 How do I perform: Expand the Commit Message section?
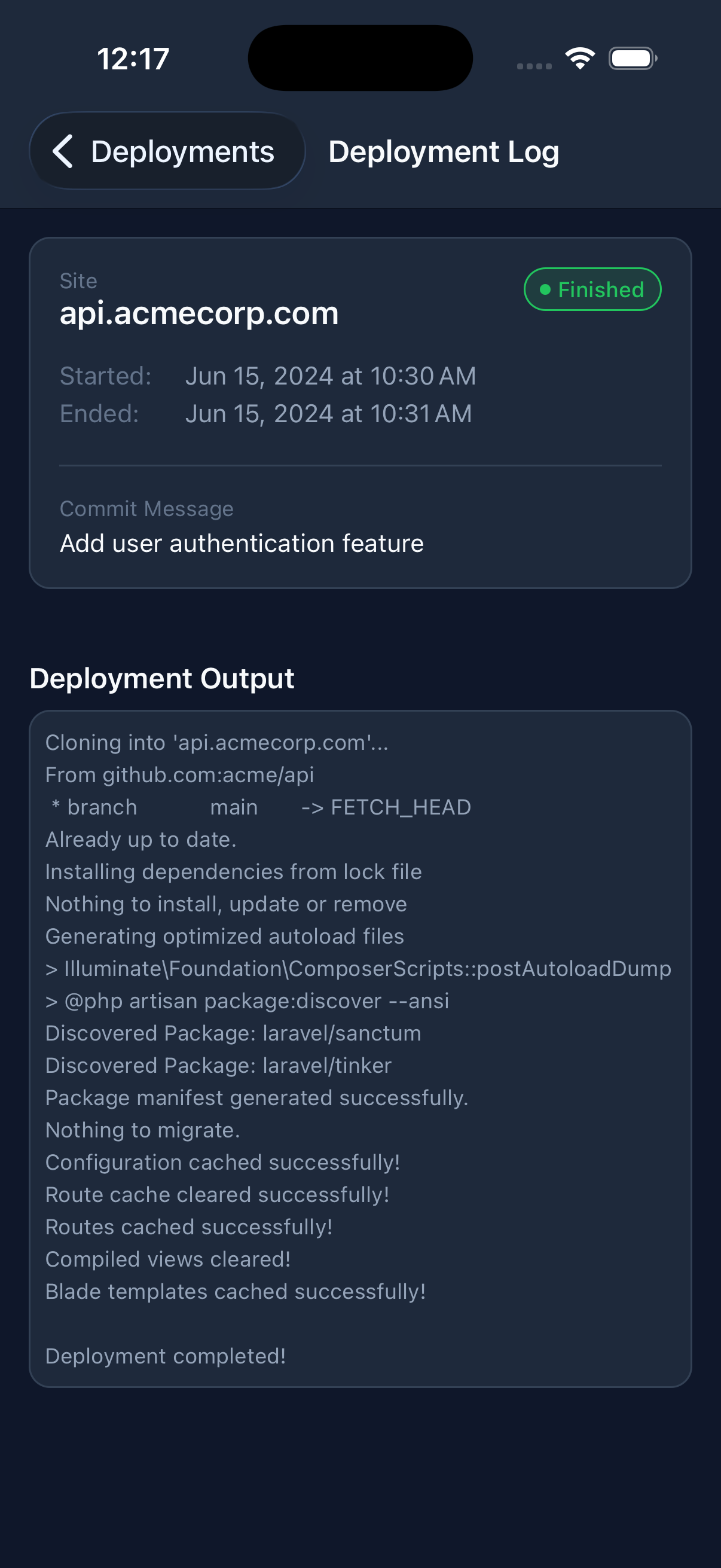coord(146,508)
